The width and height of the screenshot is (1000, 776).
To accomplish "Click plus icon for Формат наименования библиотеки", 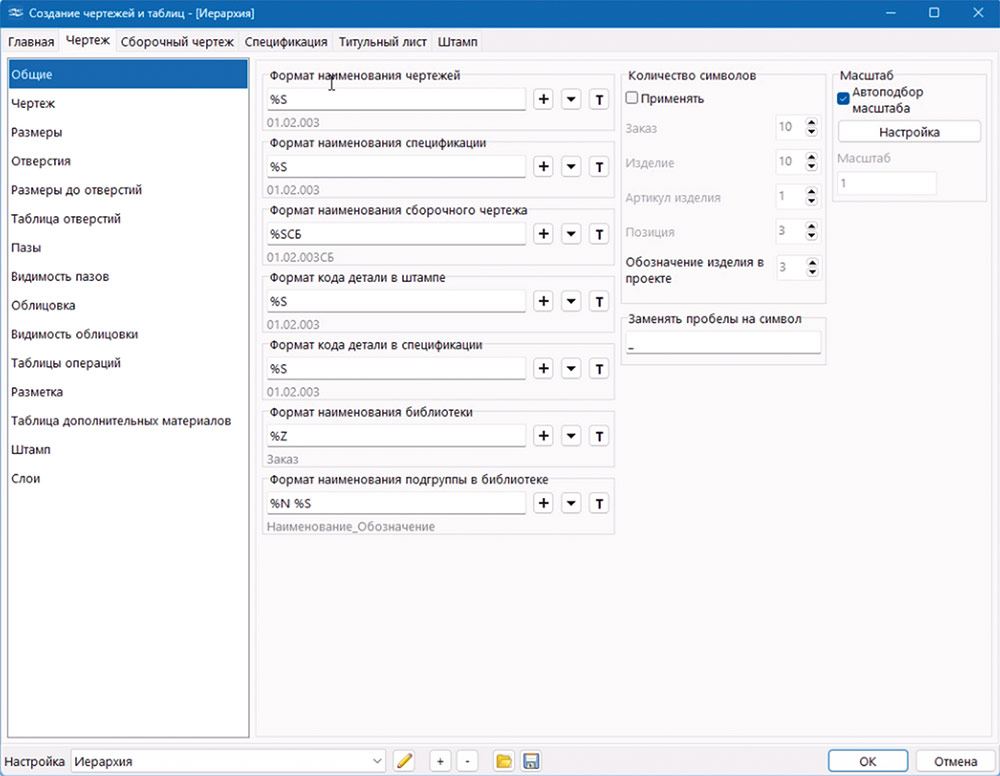I will [x=544, y=436].
